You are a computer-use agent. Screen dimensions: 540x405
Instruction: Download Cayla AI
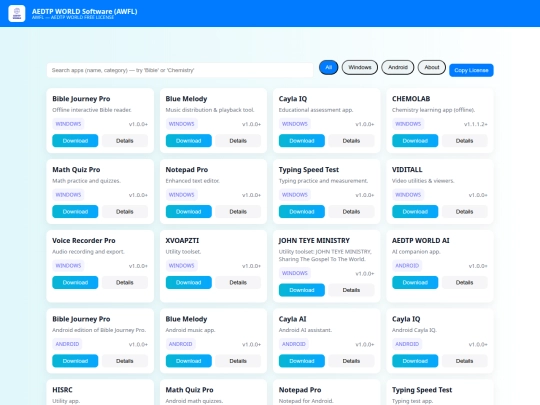click(x=302, y=361)
